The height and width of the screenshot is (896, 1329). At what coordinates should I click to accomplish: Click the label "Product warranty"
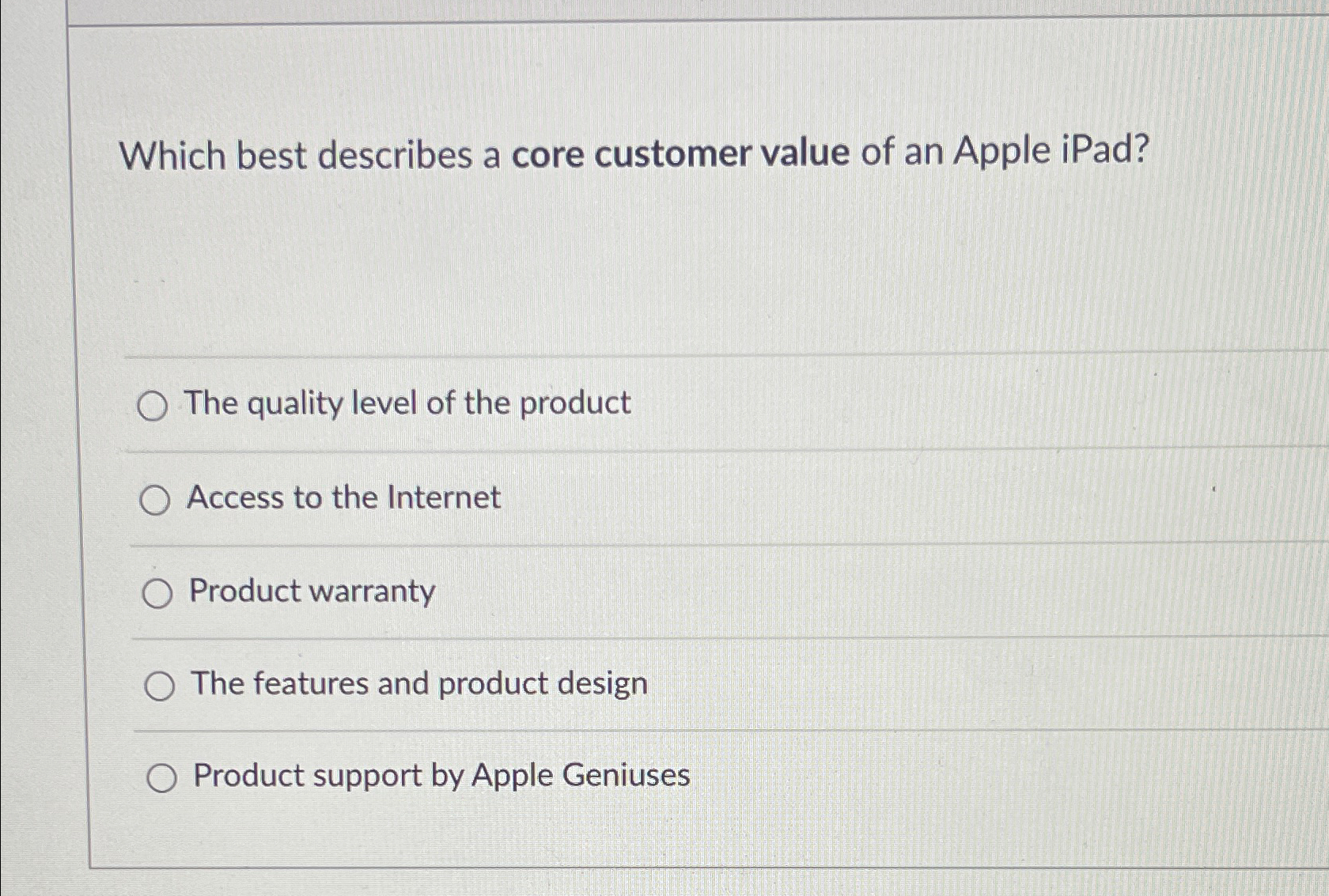click(312, 591)
